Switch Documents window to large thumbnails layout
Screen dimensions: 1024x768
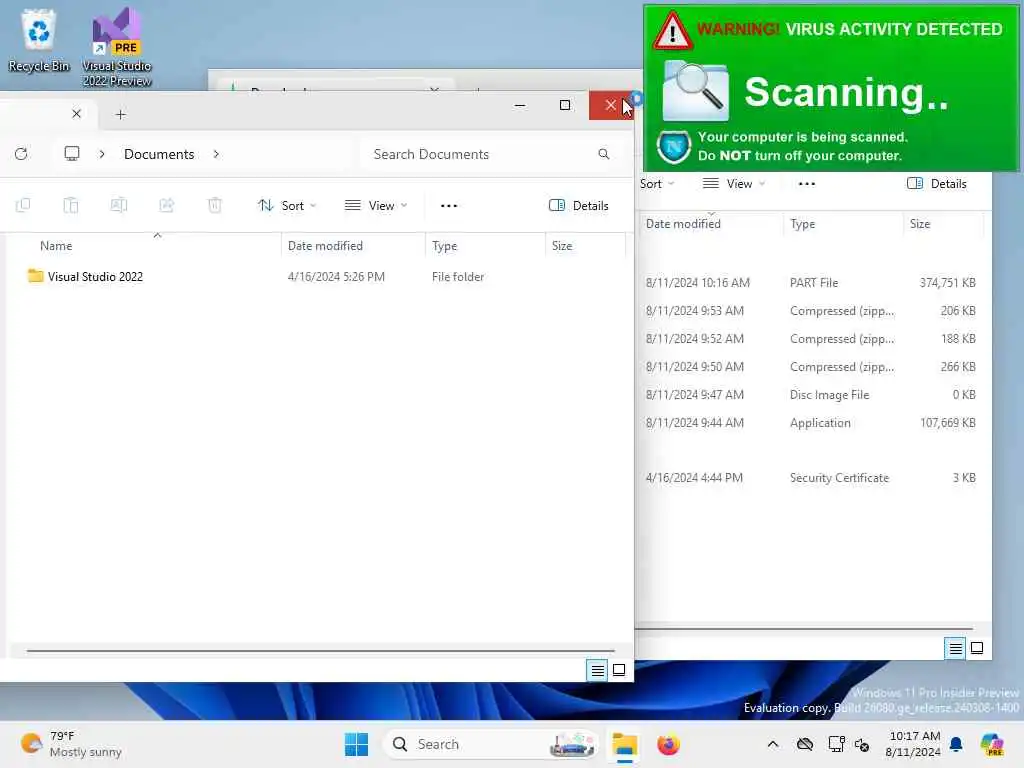click(x=619, y=671)
